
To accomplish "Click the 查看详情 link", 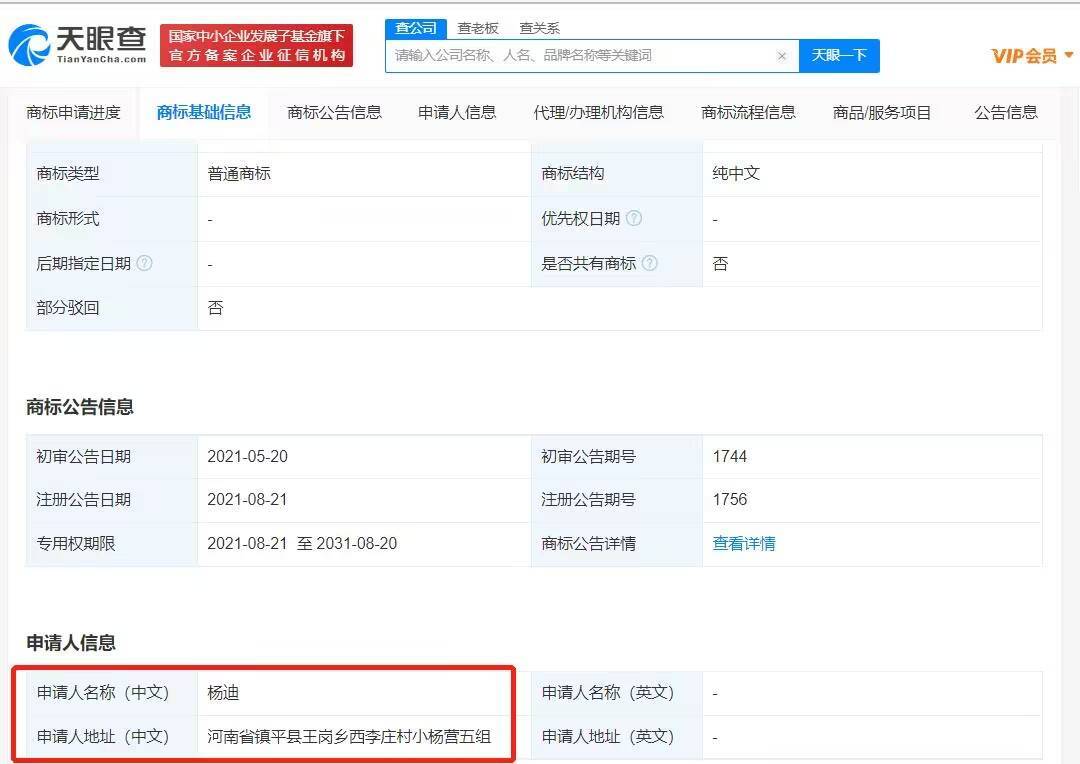I will tap(744, 544).
